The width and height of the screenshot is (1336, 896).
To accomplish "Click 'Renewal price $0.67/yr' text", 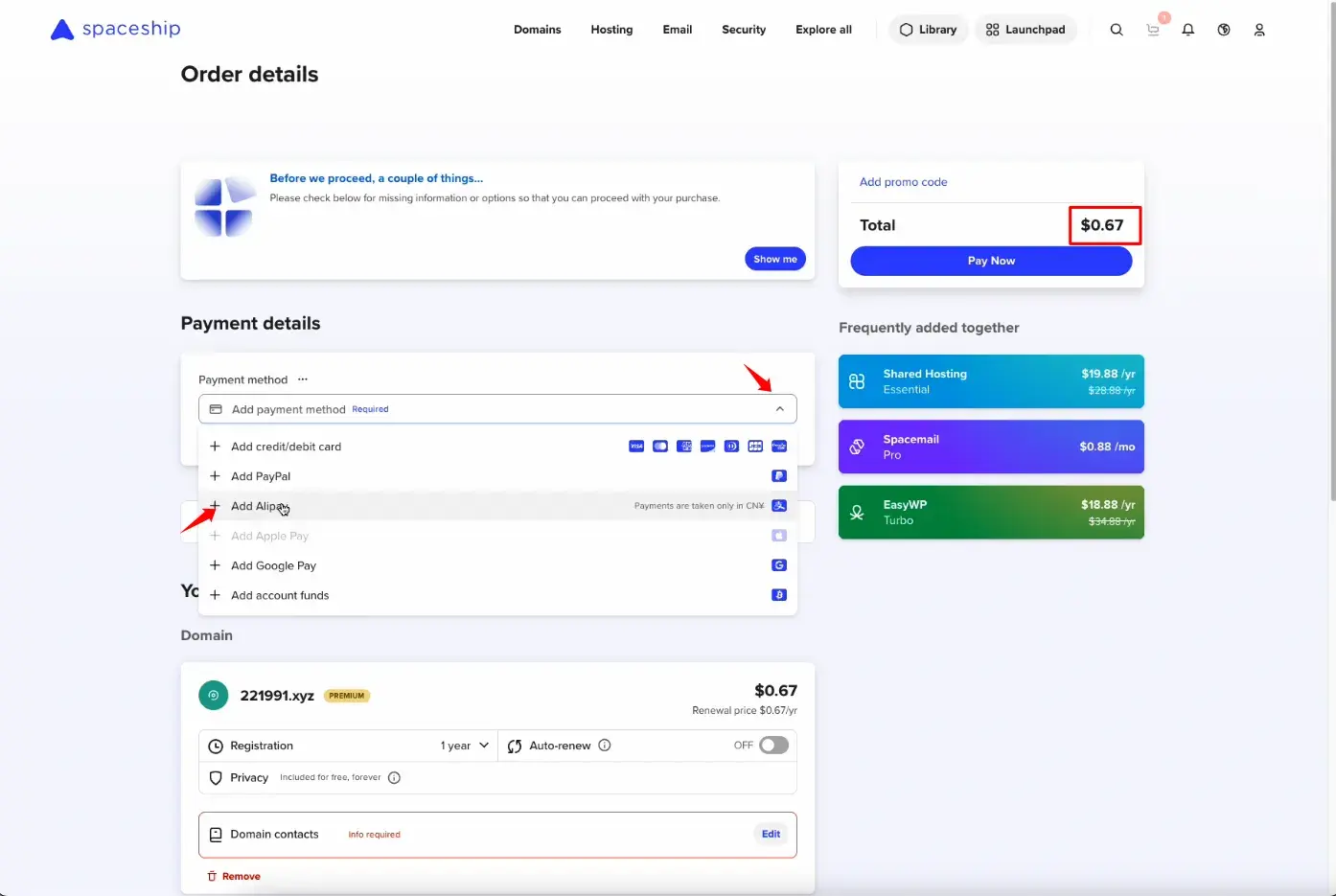I will [x=745, y=710].
